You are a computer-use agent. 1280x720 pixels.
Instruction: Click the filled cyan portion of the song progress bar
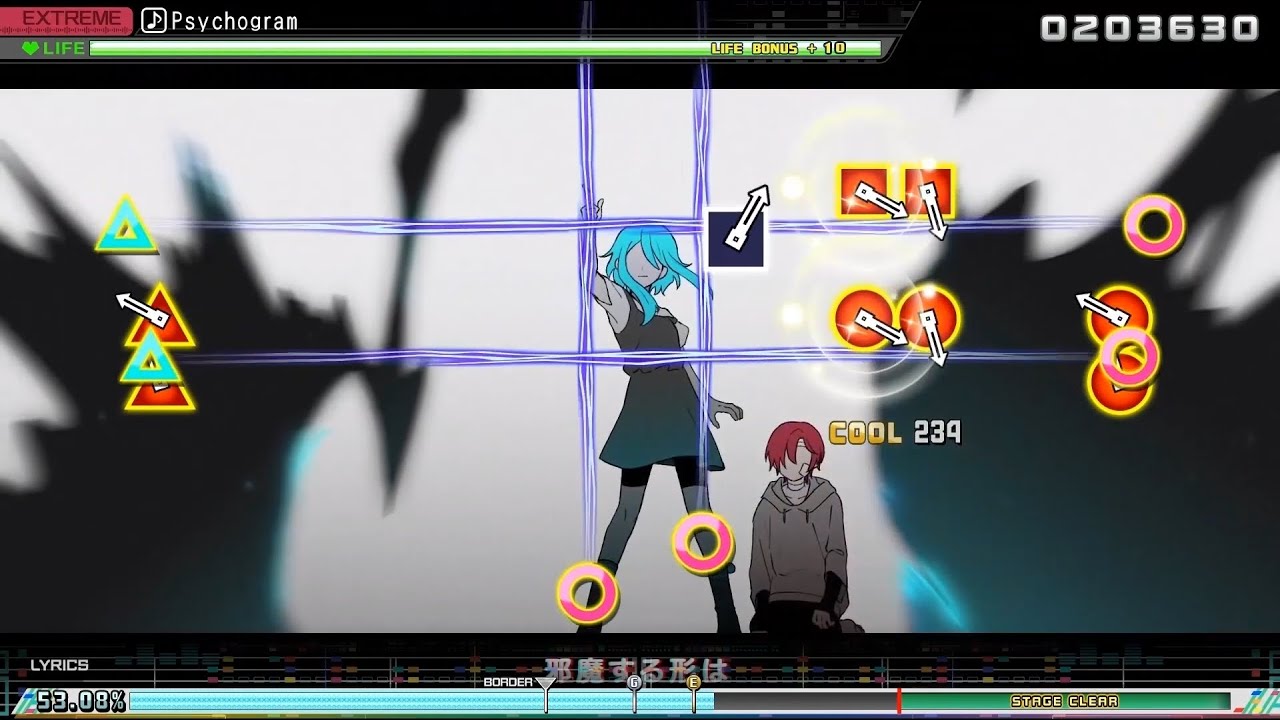click(x=421, y=701)
